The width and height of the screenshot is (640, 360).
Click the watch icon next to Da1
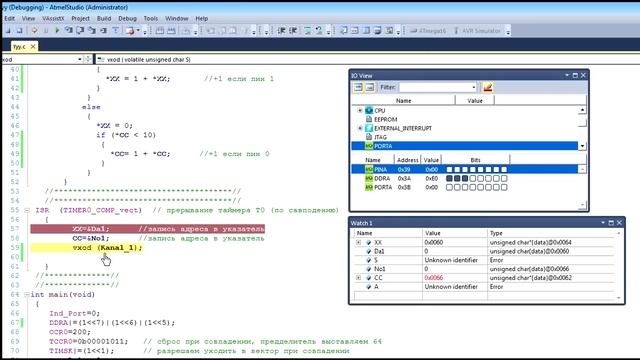click(369, 251)
